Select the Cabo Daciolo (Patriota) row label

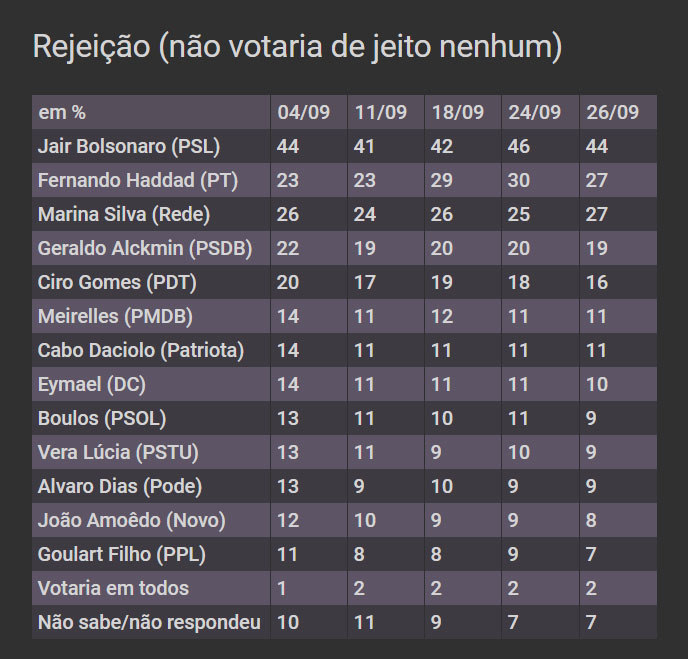click(x=140, y=351)
